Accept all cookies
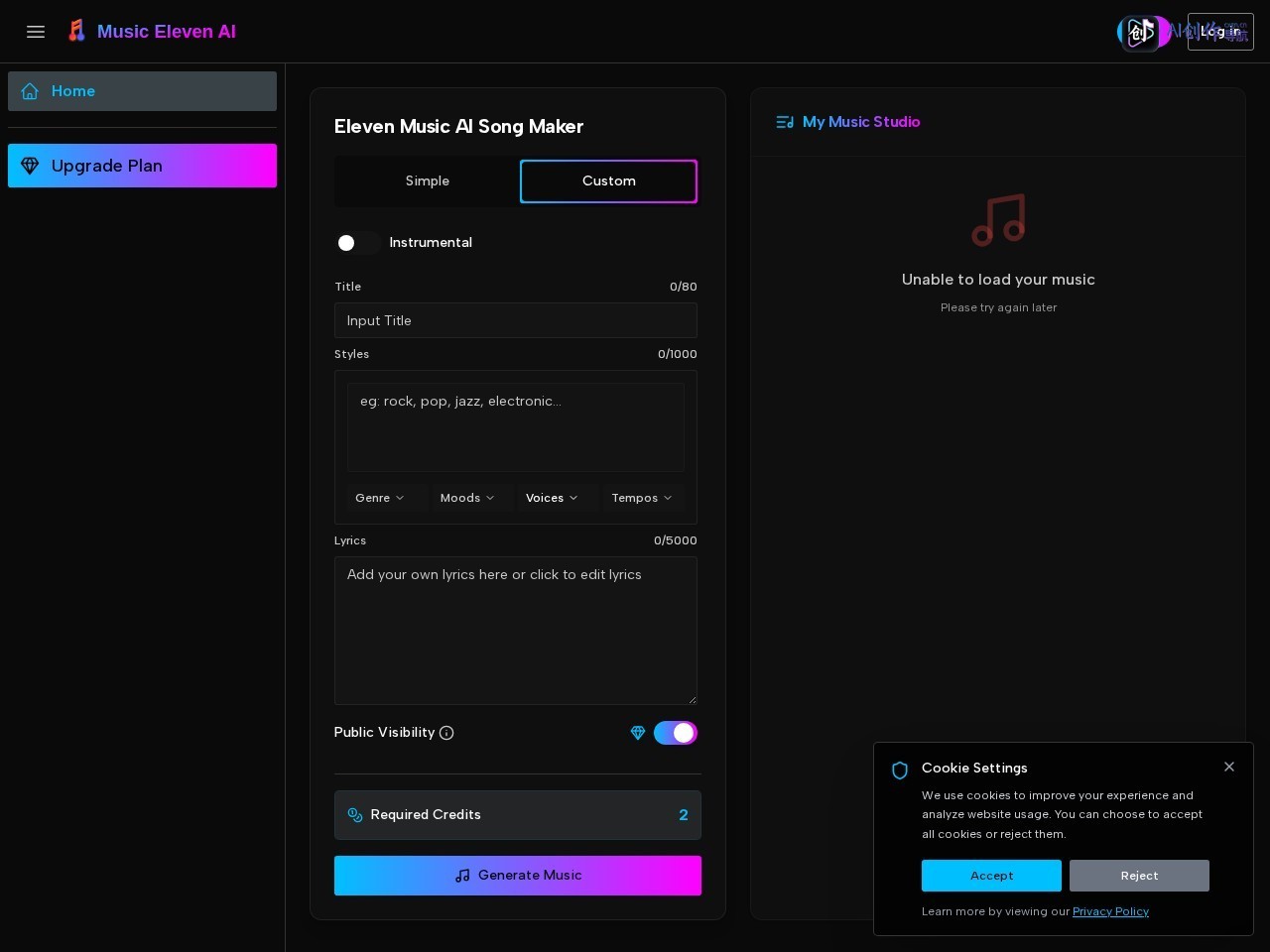The width and height of the screenshot is (1270, 952). tap(991, 876)
